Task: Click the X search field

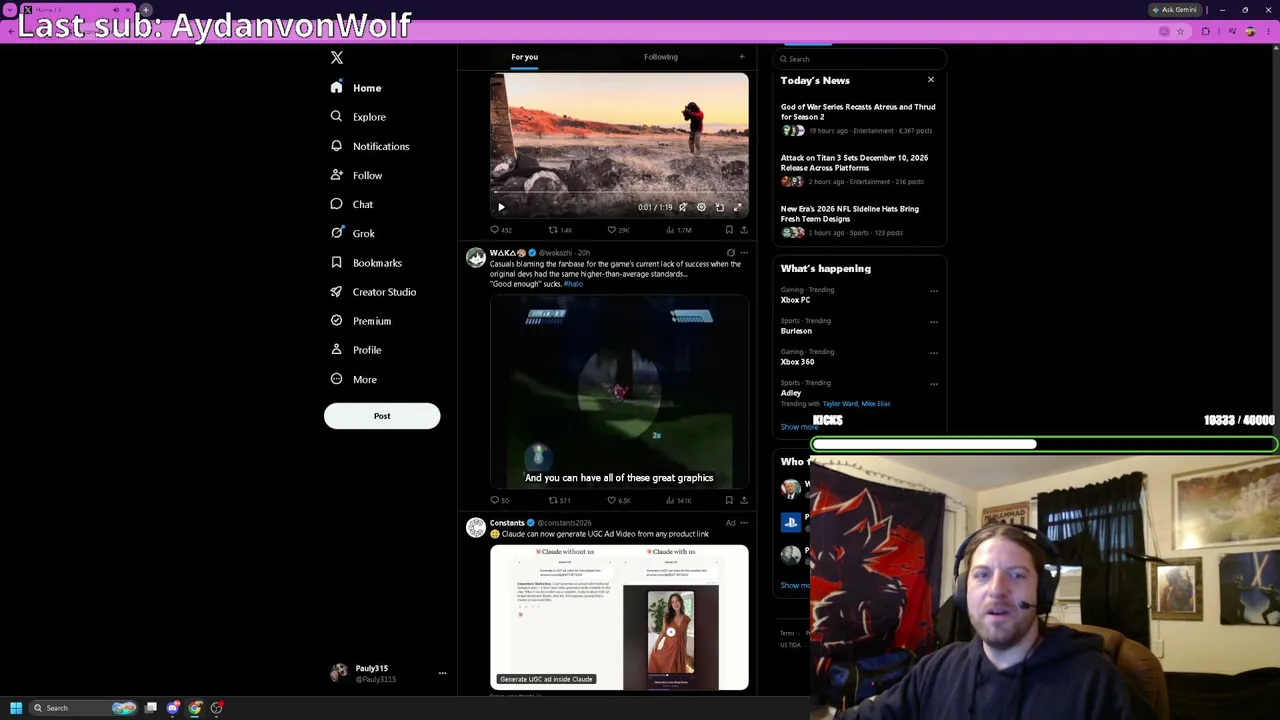Action: pos(860,59)
